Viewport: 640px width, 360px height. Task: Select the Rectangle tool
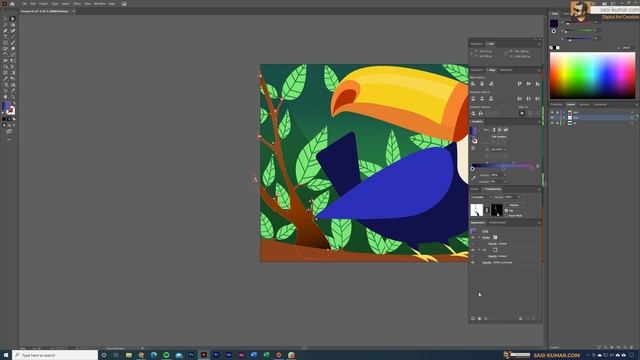(x=5, y=42)
